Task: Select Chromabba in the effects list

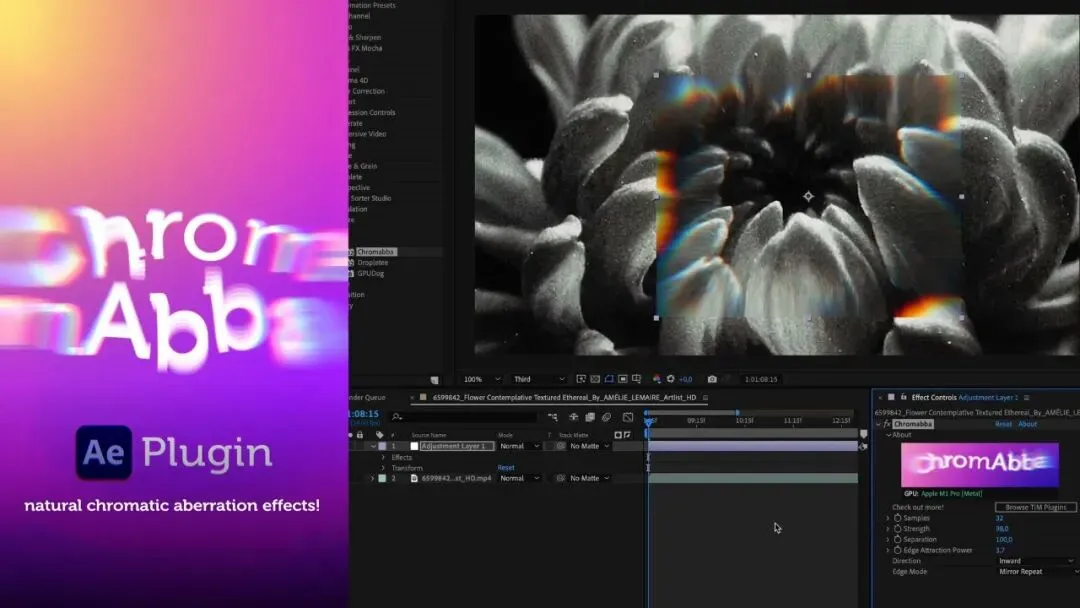Action: (375, 252)
